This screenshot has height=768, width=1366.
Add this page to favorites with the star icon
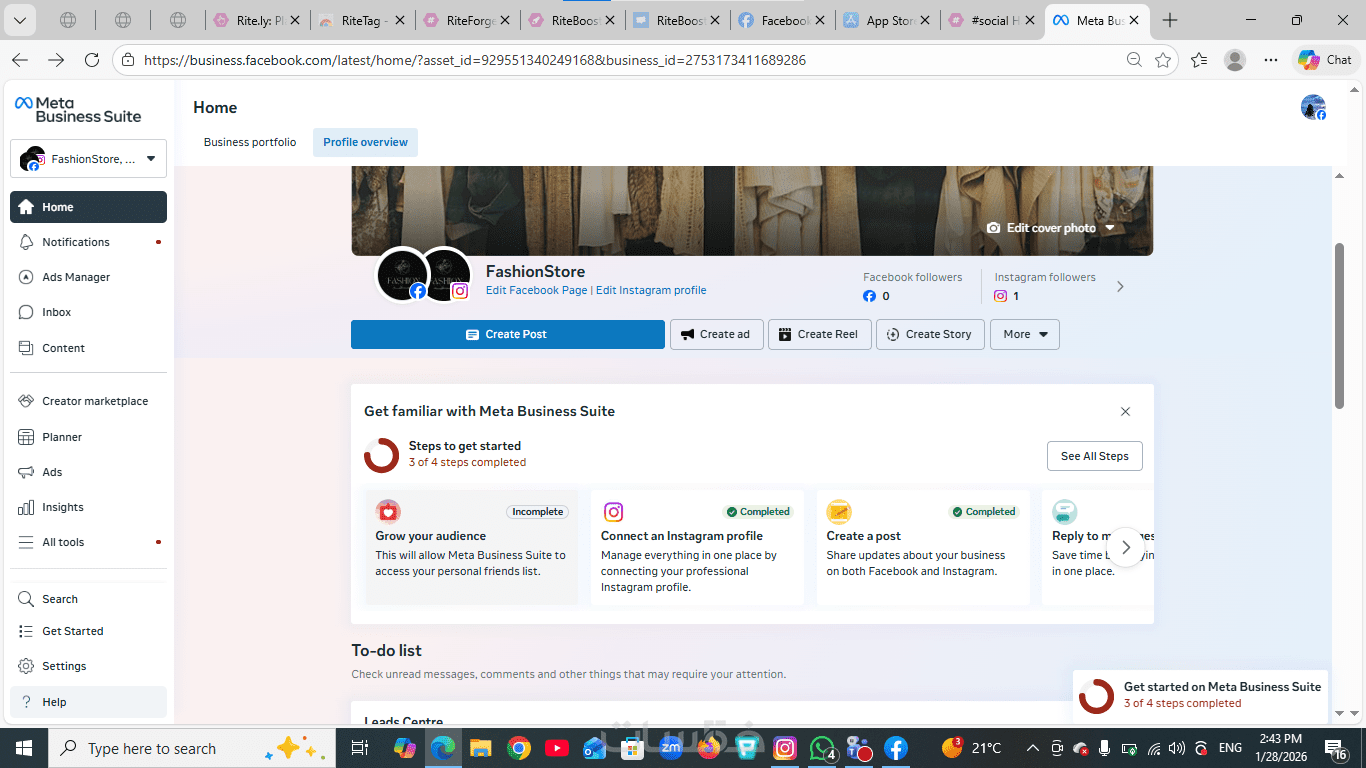[1163, 60]
